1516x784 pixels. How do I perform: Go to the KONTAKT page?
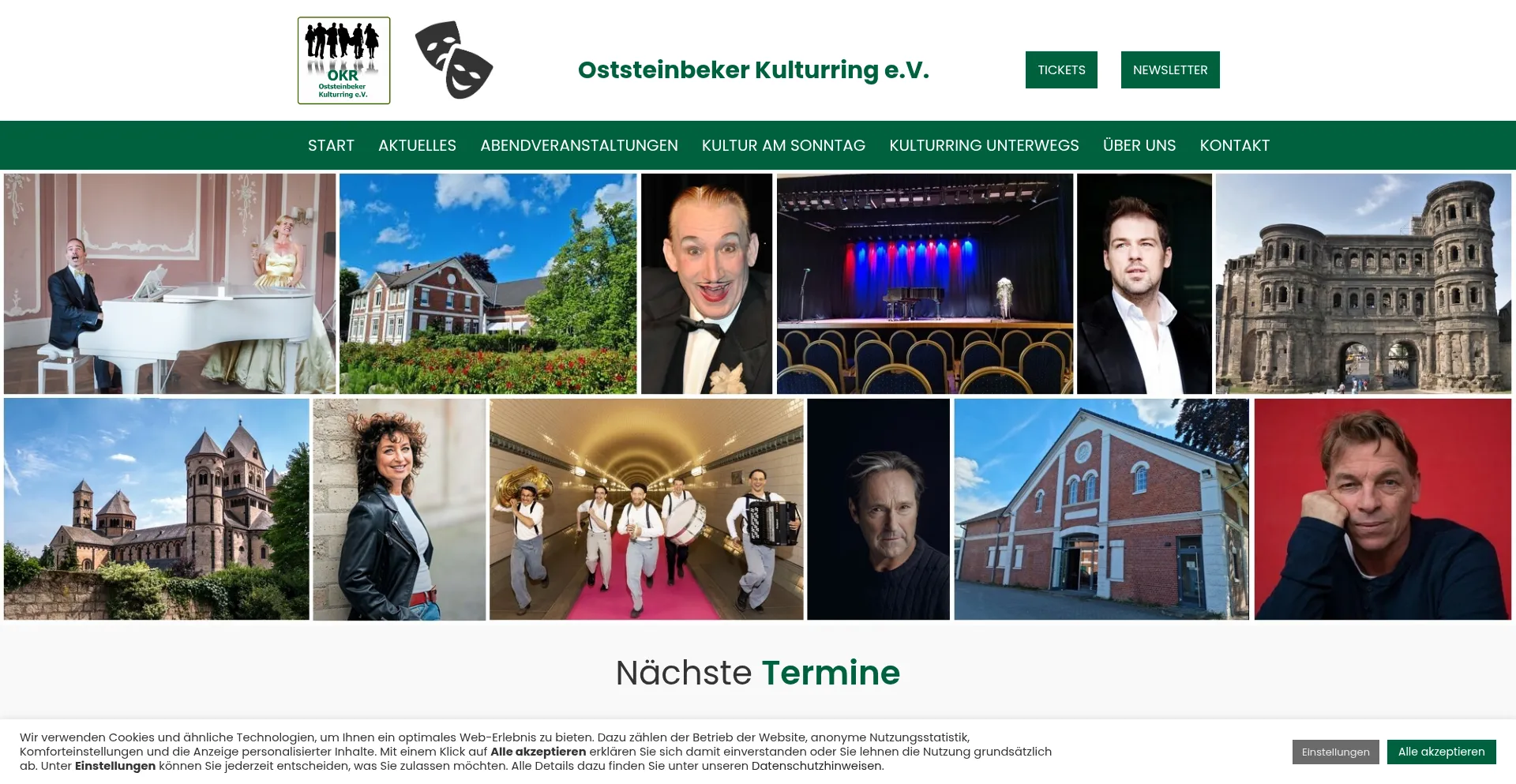tap(1235, 145)
